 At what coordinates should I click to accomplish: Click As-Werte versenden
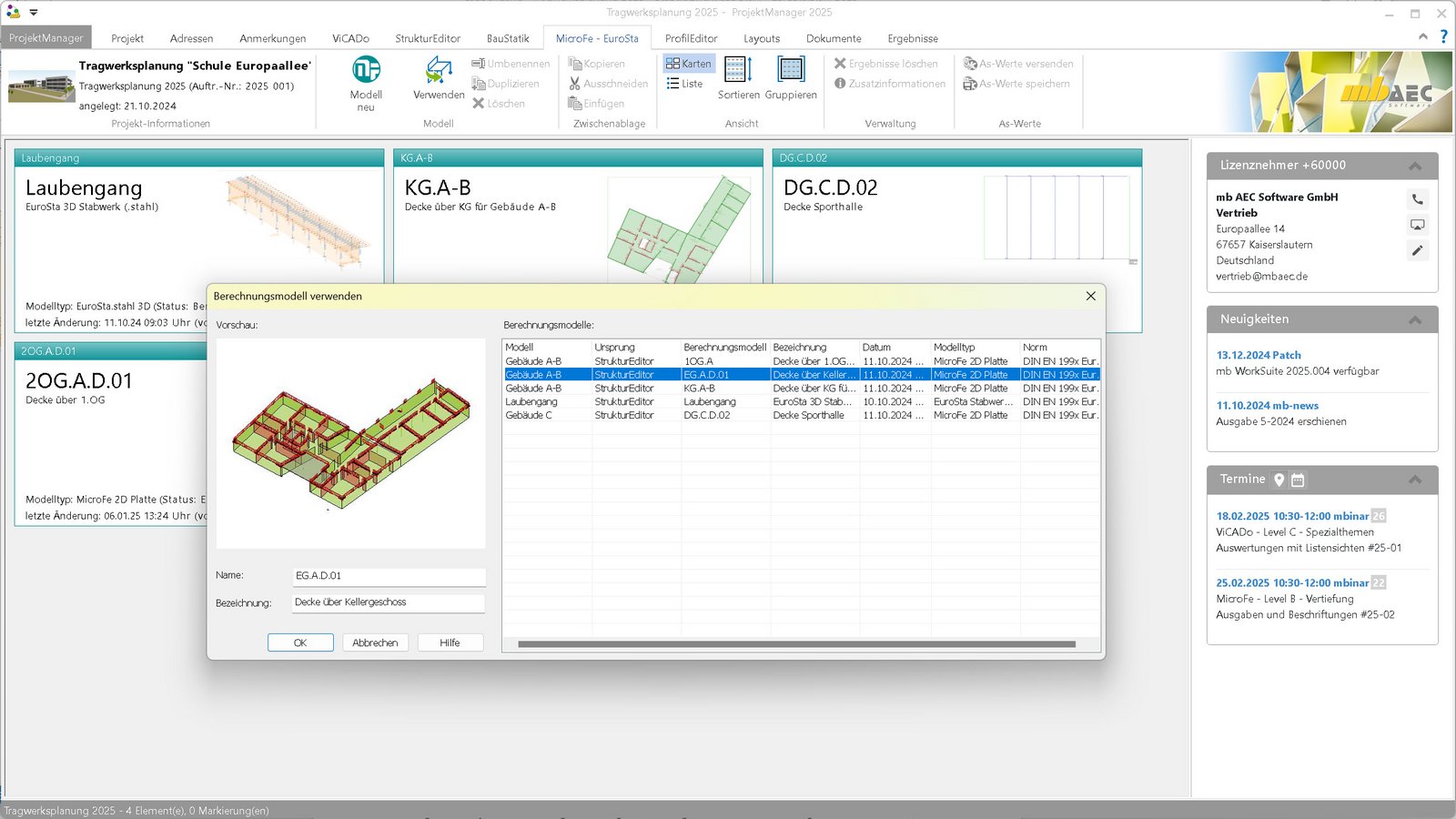(1018, 64)
